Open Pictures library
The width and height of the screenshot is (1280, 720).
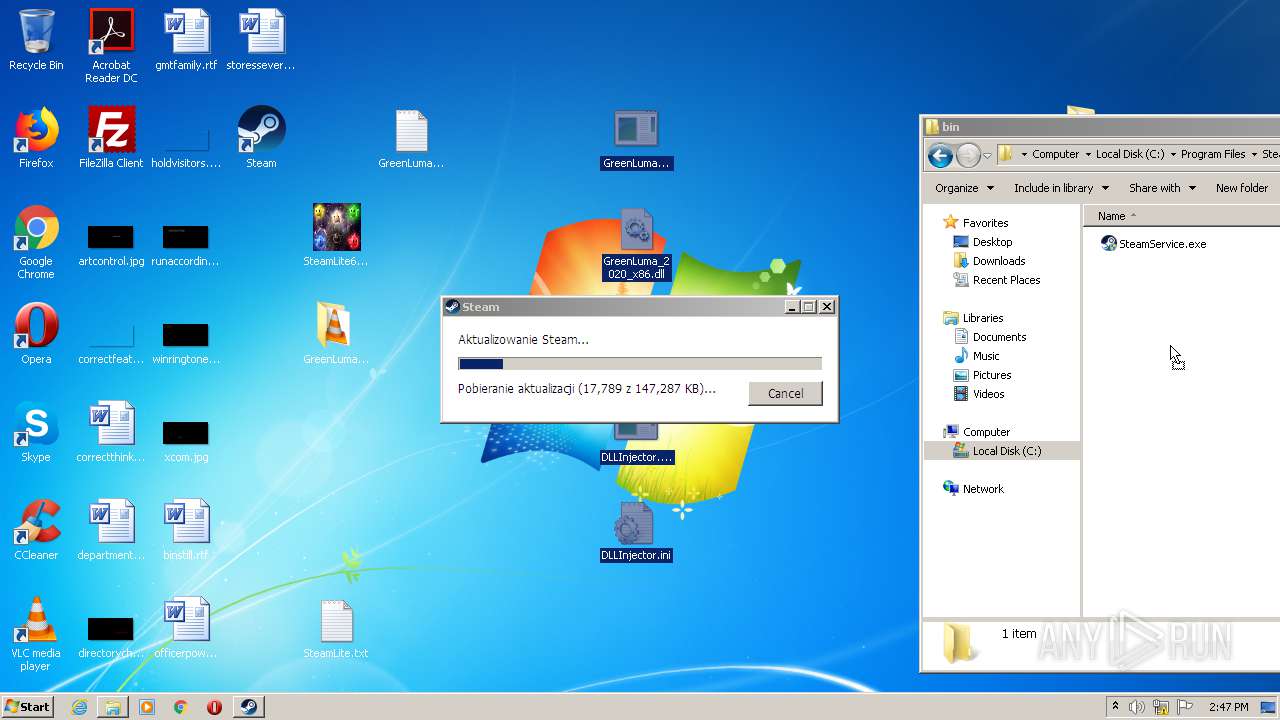point(992,375)
